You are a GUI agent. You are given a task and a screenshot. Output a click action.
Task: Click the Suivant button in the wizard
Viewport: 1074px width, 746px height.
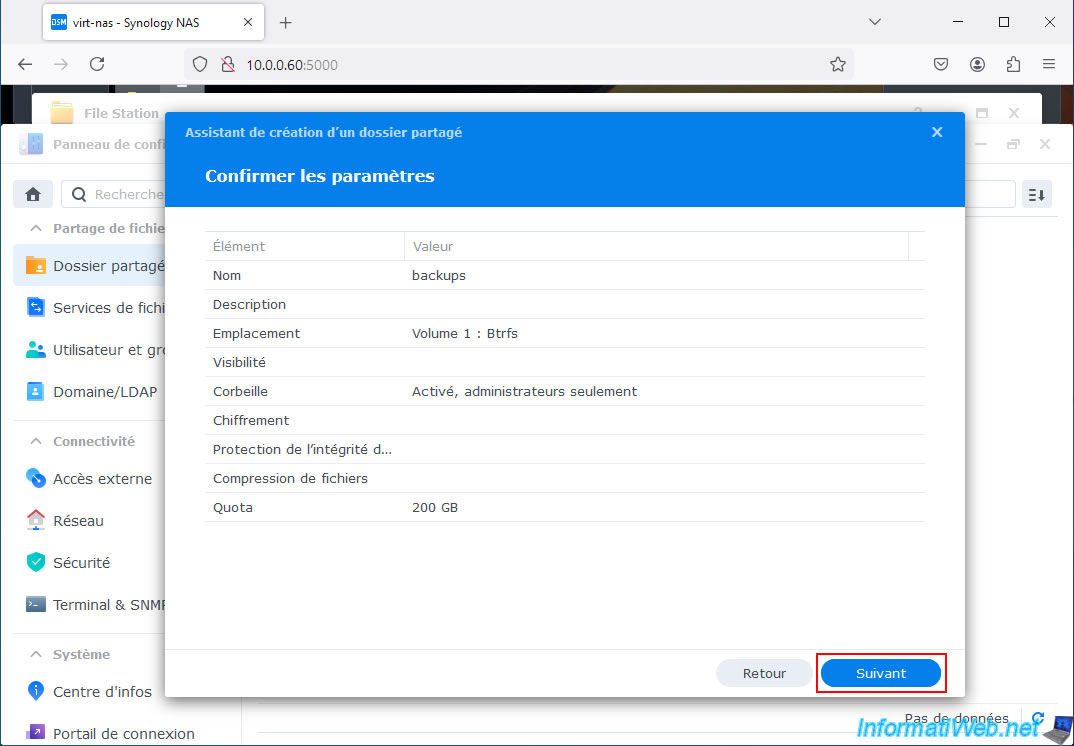[x=880, y=673]
